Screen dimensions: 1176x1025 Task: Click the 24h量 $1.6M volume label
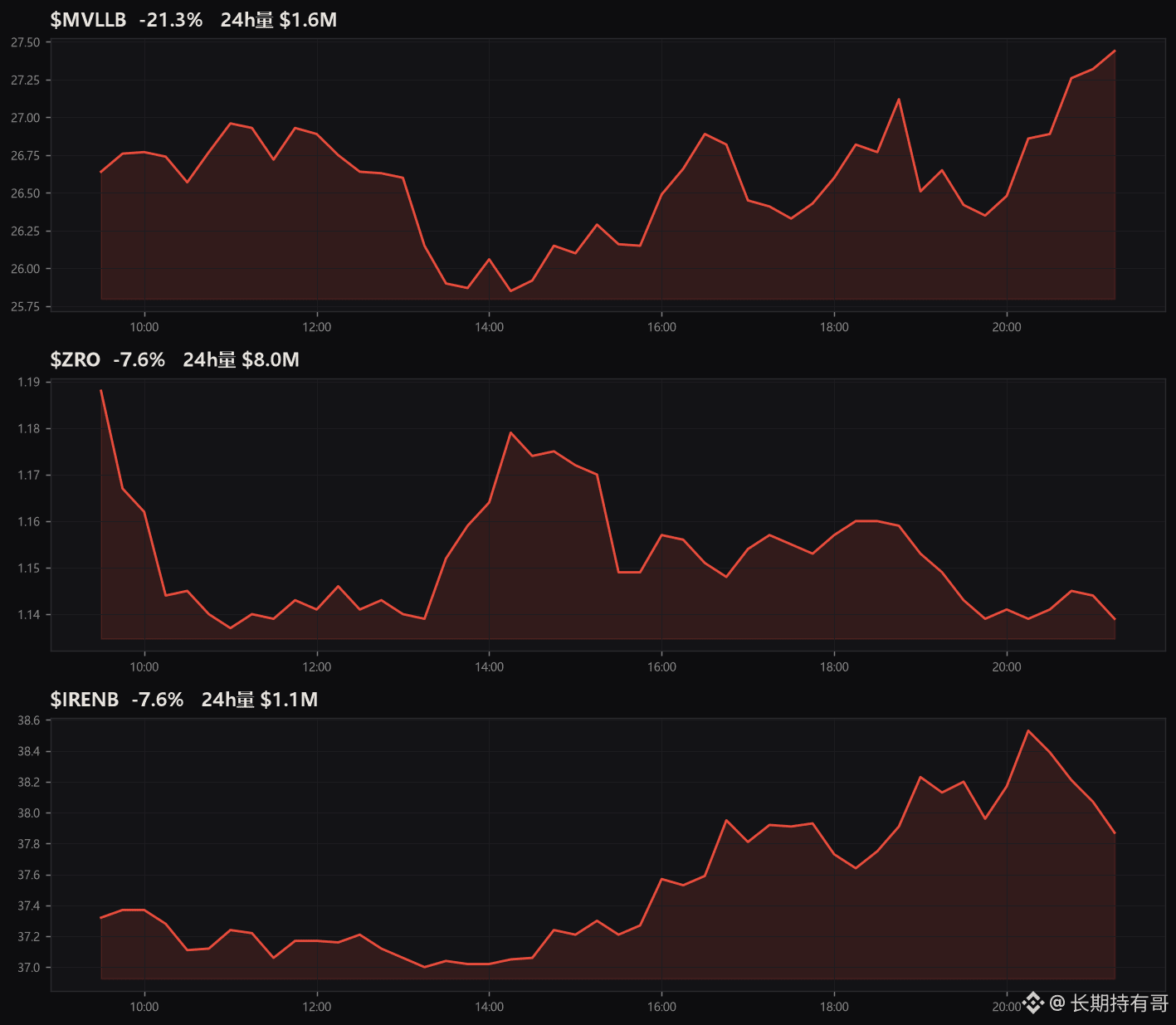279,20
